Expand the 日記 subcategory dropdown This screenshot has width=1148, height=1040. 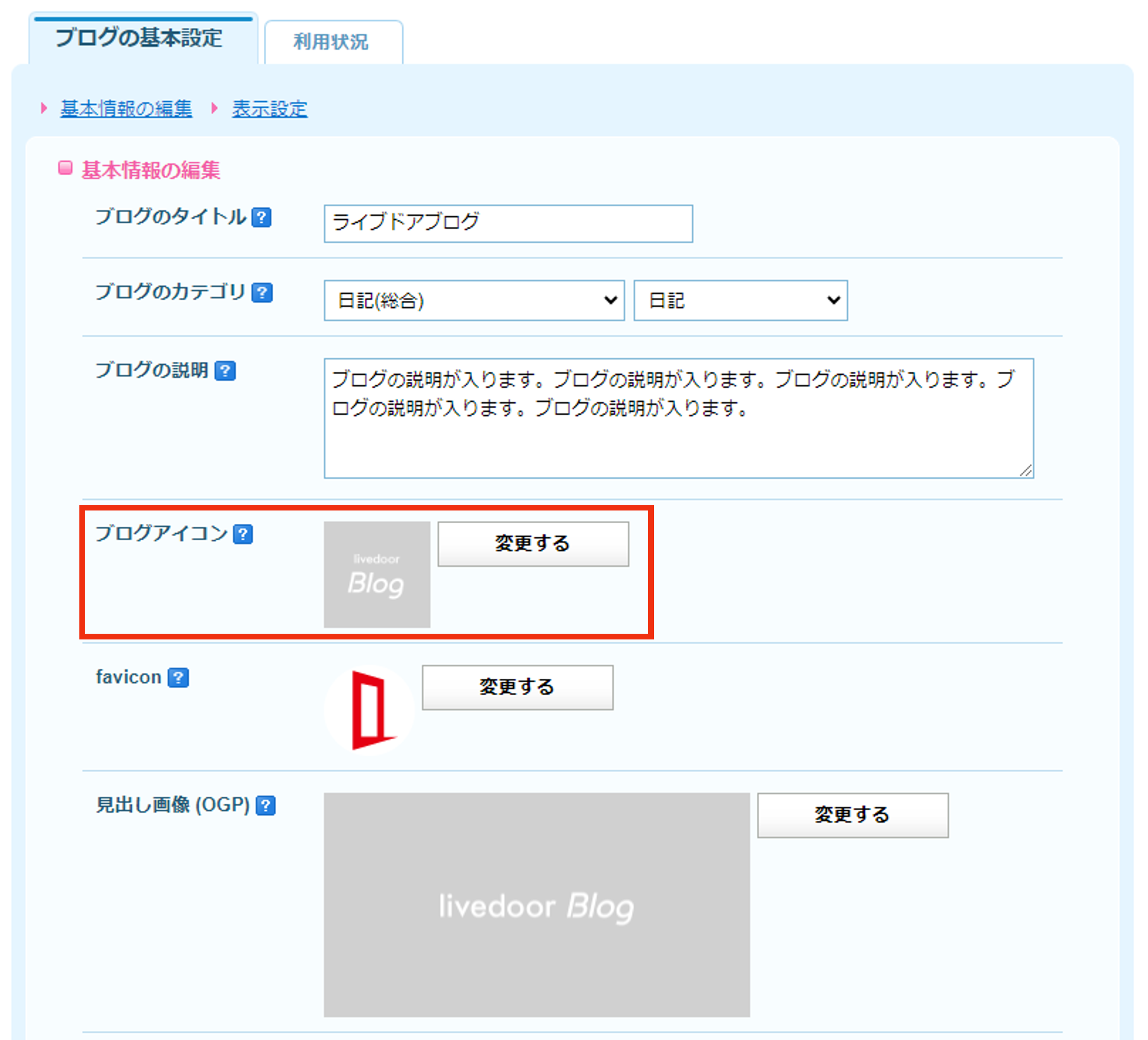[740, 300]
